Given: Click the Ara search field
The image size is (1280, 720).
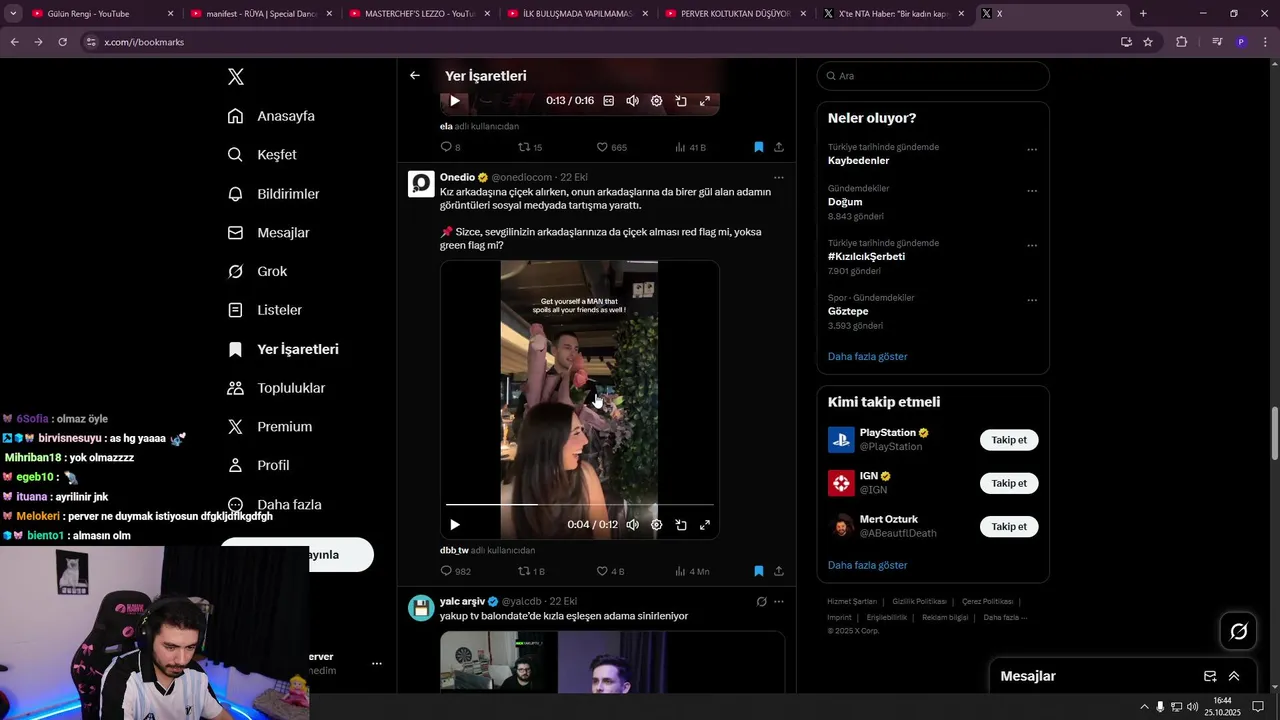Looking at the screenshot, I should click(933, 76).
